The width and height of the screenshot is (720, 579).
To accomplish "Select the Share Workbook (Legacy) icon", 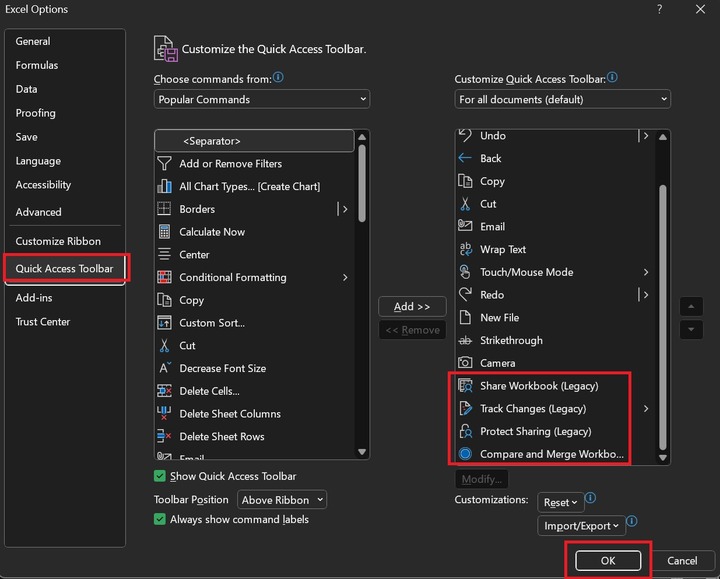I will tap(464, 386).
